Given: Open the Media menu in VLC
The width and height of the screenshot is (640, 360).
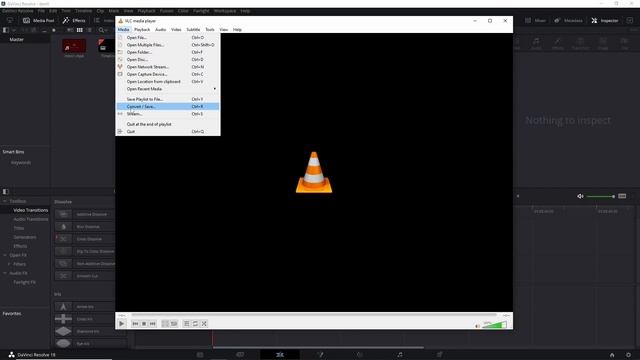Looking at the screenshot, I should point(123,29).
